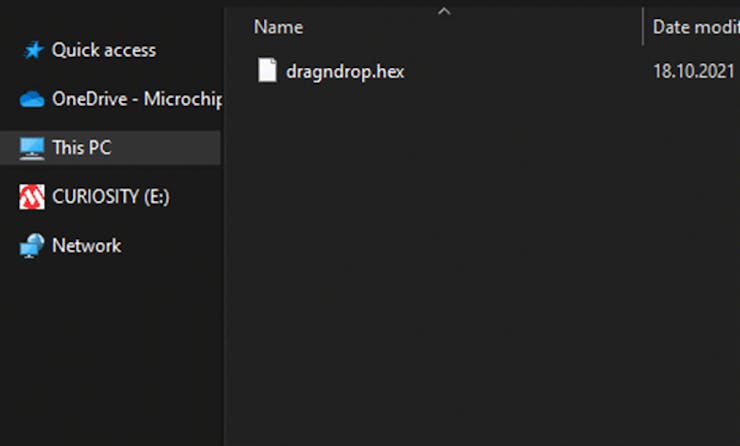Screen dimensions: 740x446
Task: Click the OneDrive cloud icon
Action: click(x=33, y=99)
